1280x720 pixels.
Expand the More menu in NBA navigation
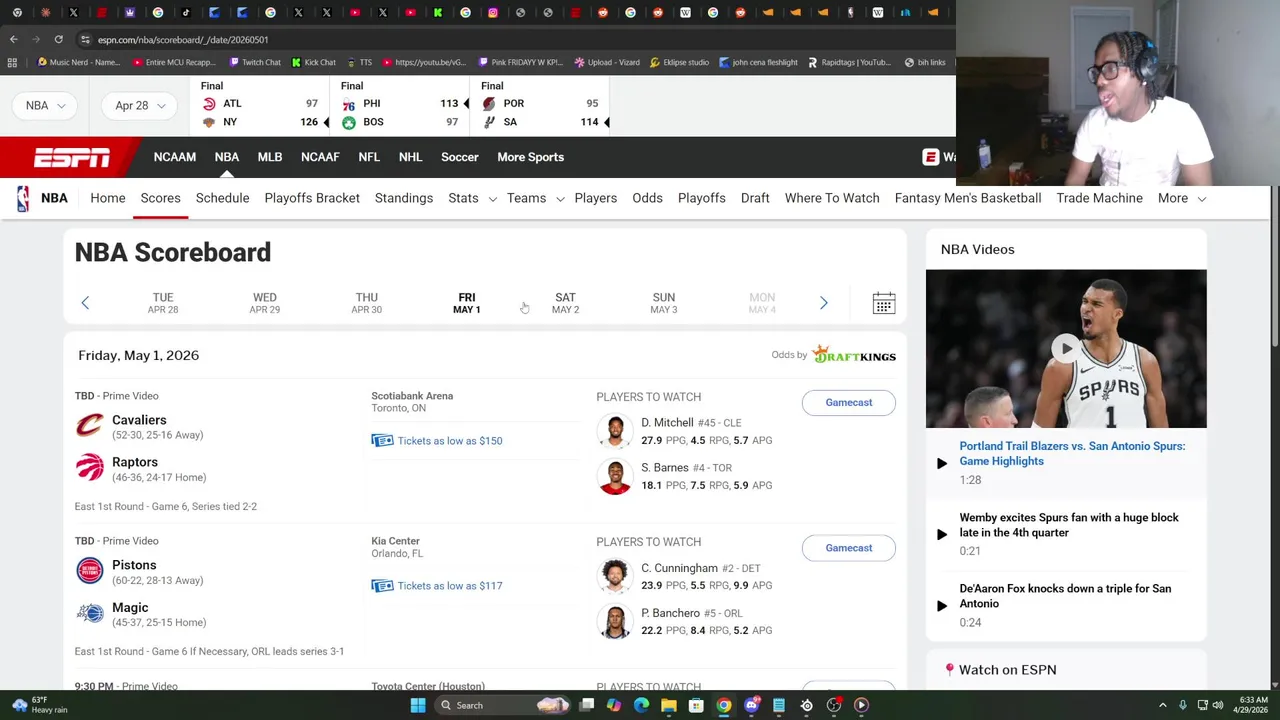[1182, 198]
